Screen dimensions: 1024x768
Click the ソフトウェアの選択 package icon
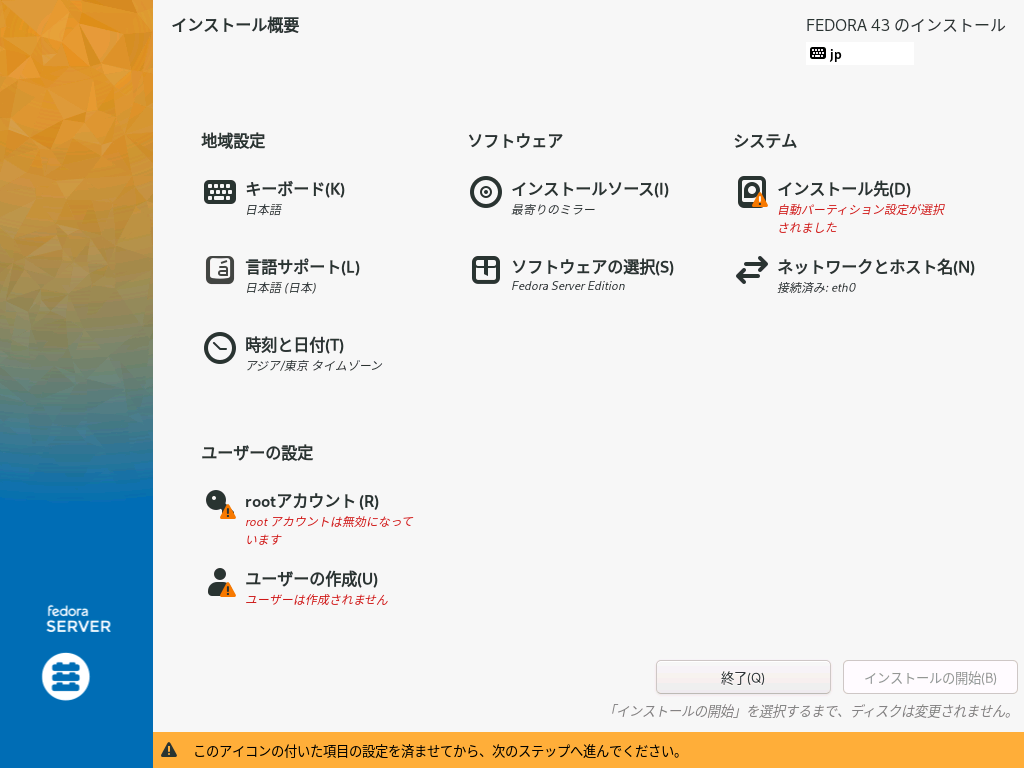pos(486,270)
